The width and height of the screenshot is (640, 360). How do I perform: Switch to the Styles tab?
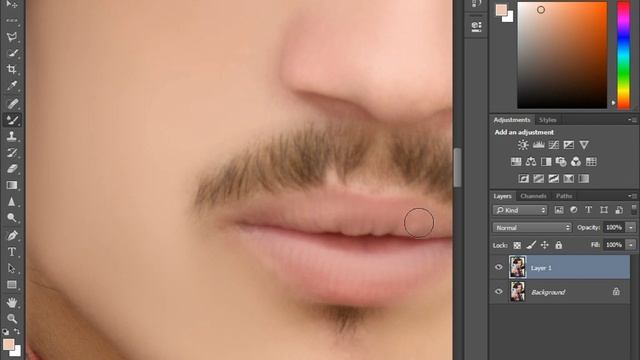[547, 120]
